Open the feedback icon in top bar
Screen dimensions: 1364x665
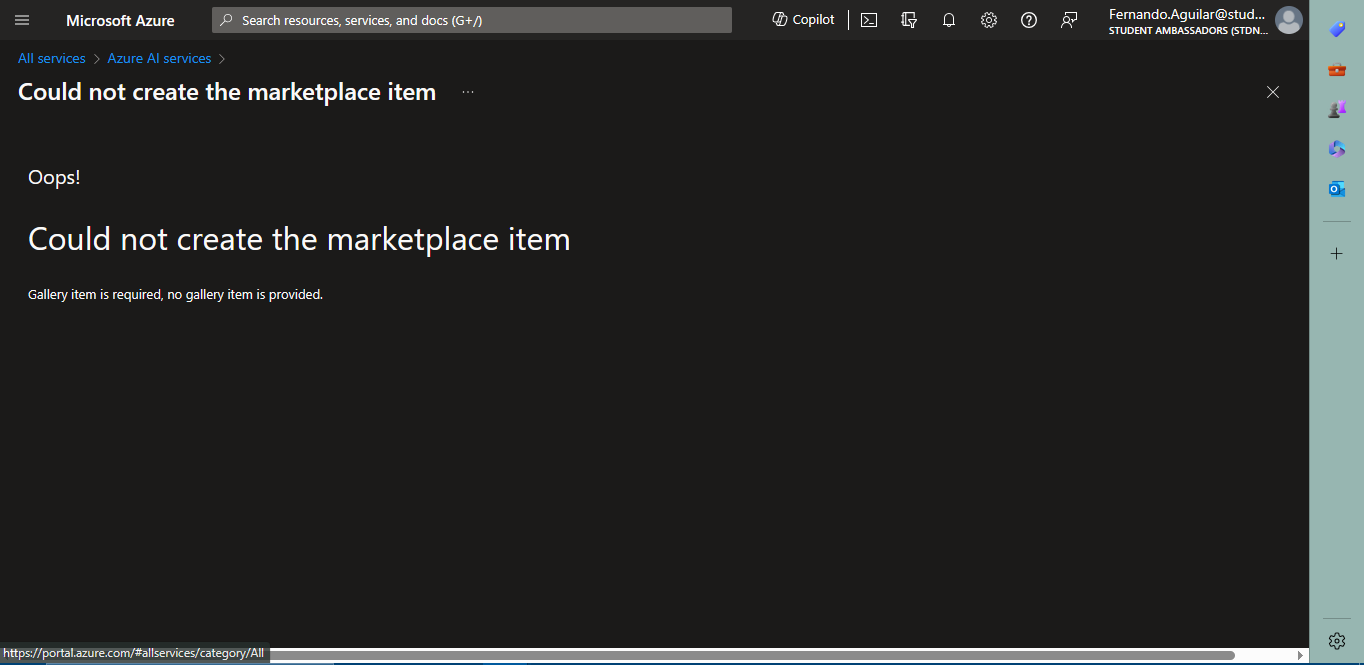pos(1068,19)
